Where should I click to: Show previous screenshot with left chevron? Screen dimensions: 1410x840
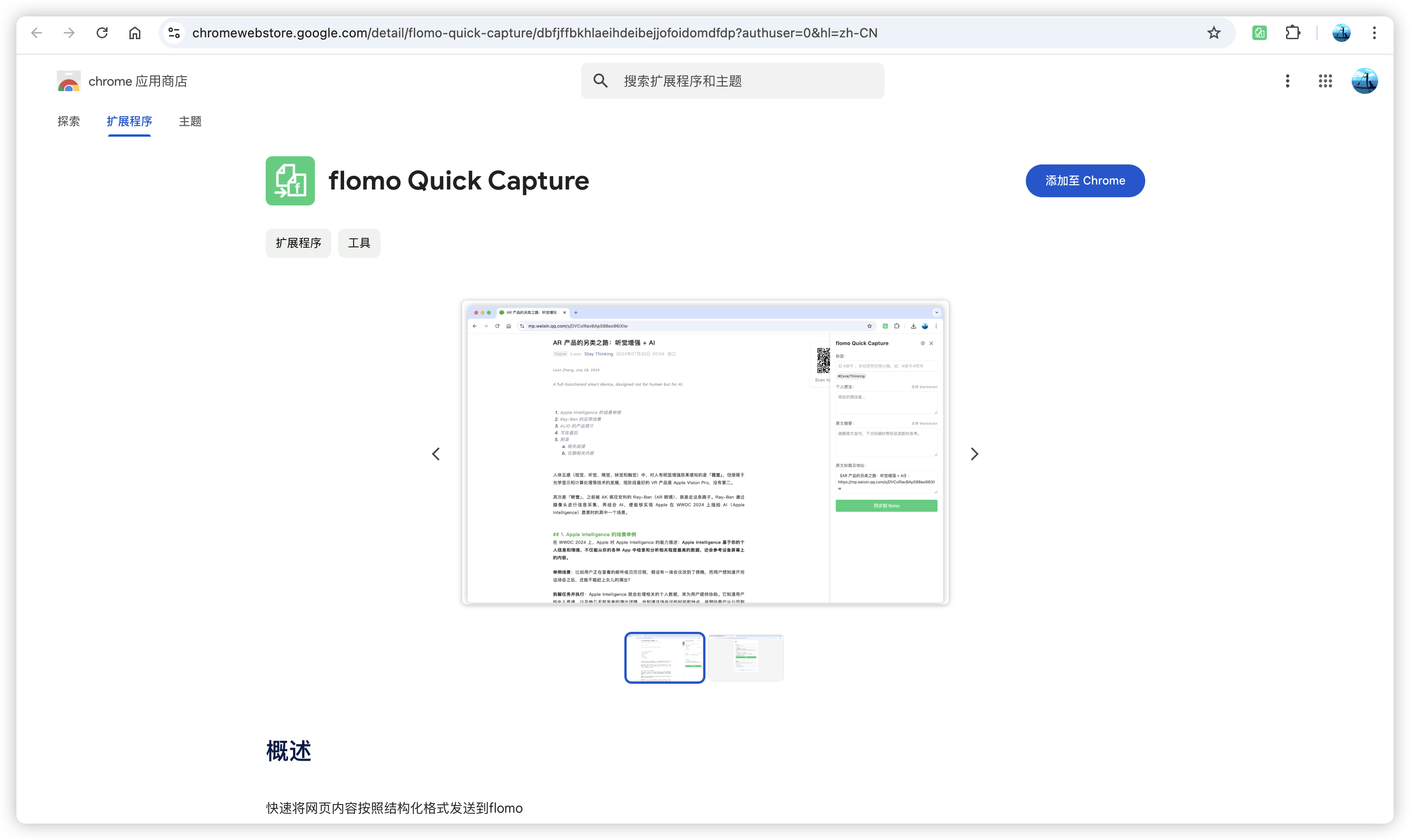[x=436, y=454]
